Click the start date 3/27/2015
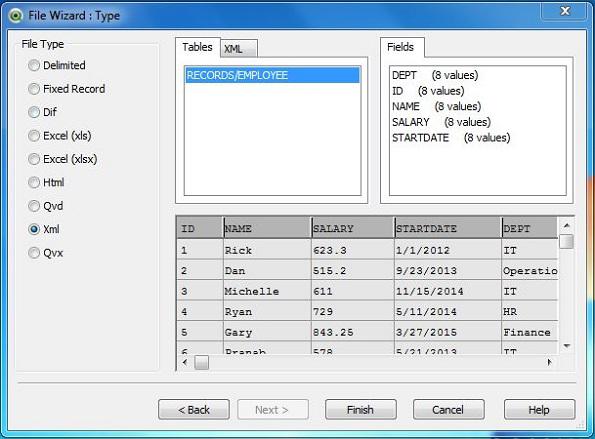 click(448, 332)
